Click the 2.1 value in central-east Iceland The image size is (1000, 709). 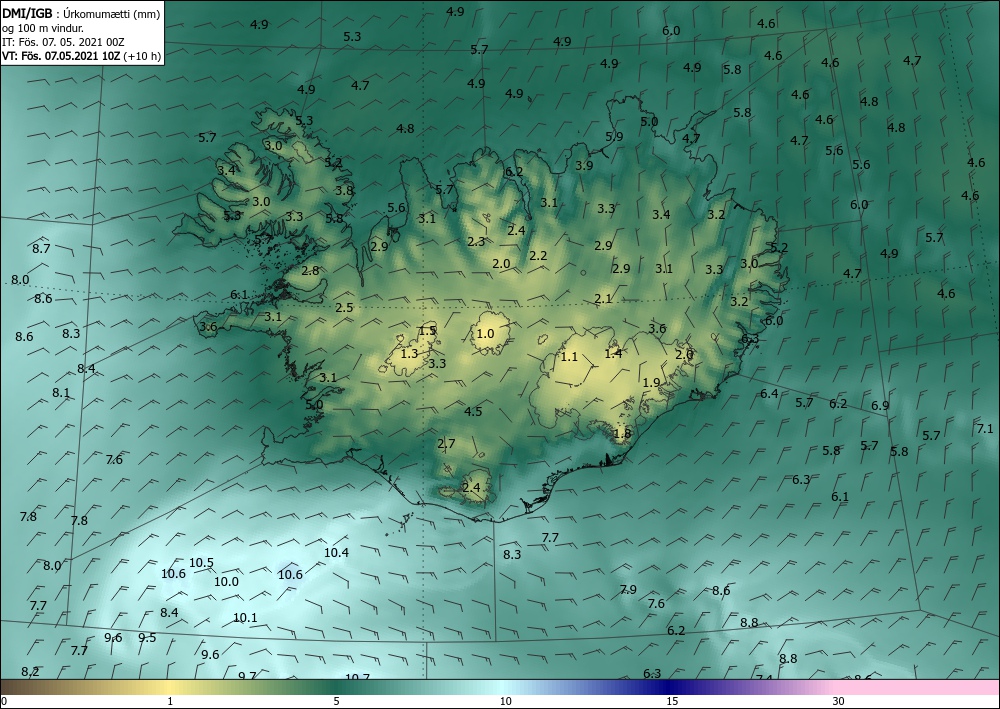(x=603, y=299)
